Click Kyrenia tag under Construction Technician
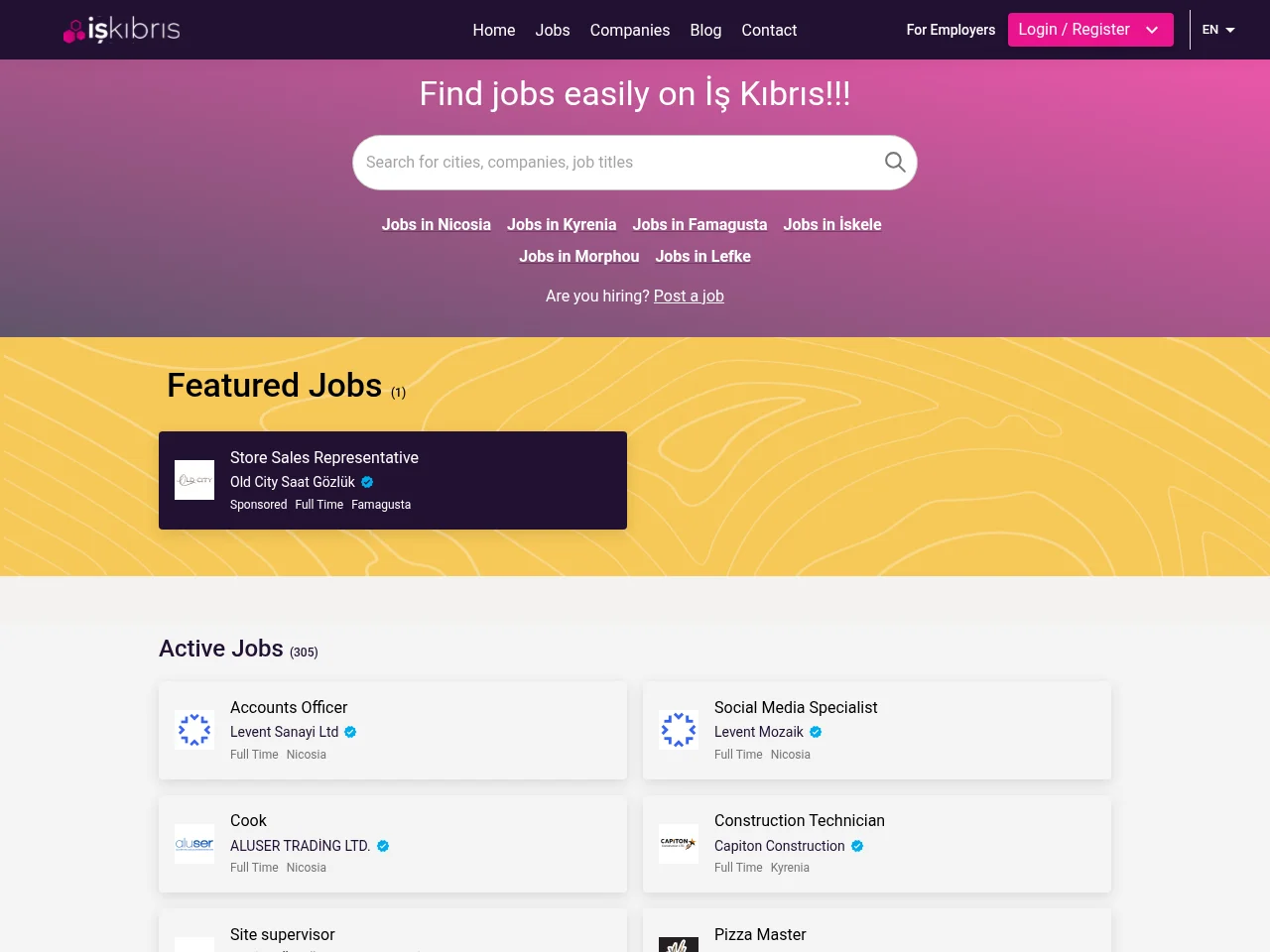This screenshot has height=952, width=1270. 790,868
